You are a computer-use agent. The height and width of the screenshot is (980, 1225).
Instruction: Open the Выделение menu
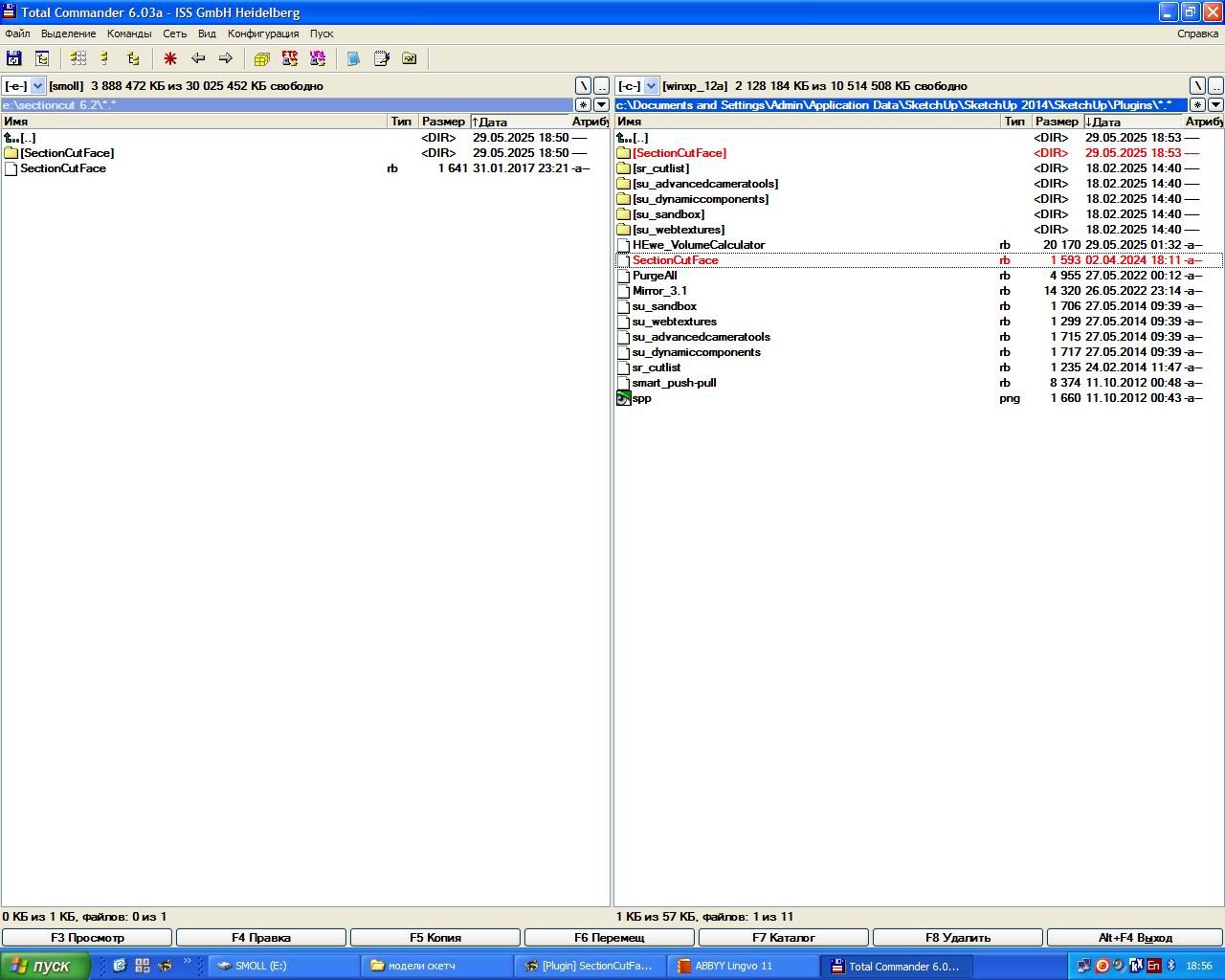[68, 33]
